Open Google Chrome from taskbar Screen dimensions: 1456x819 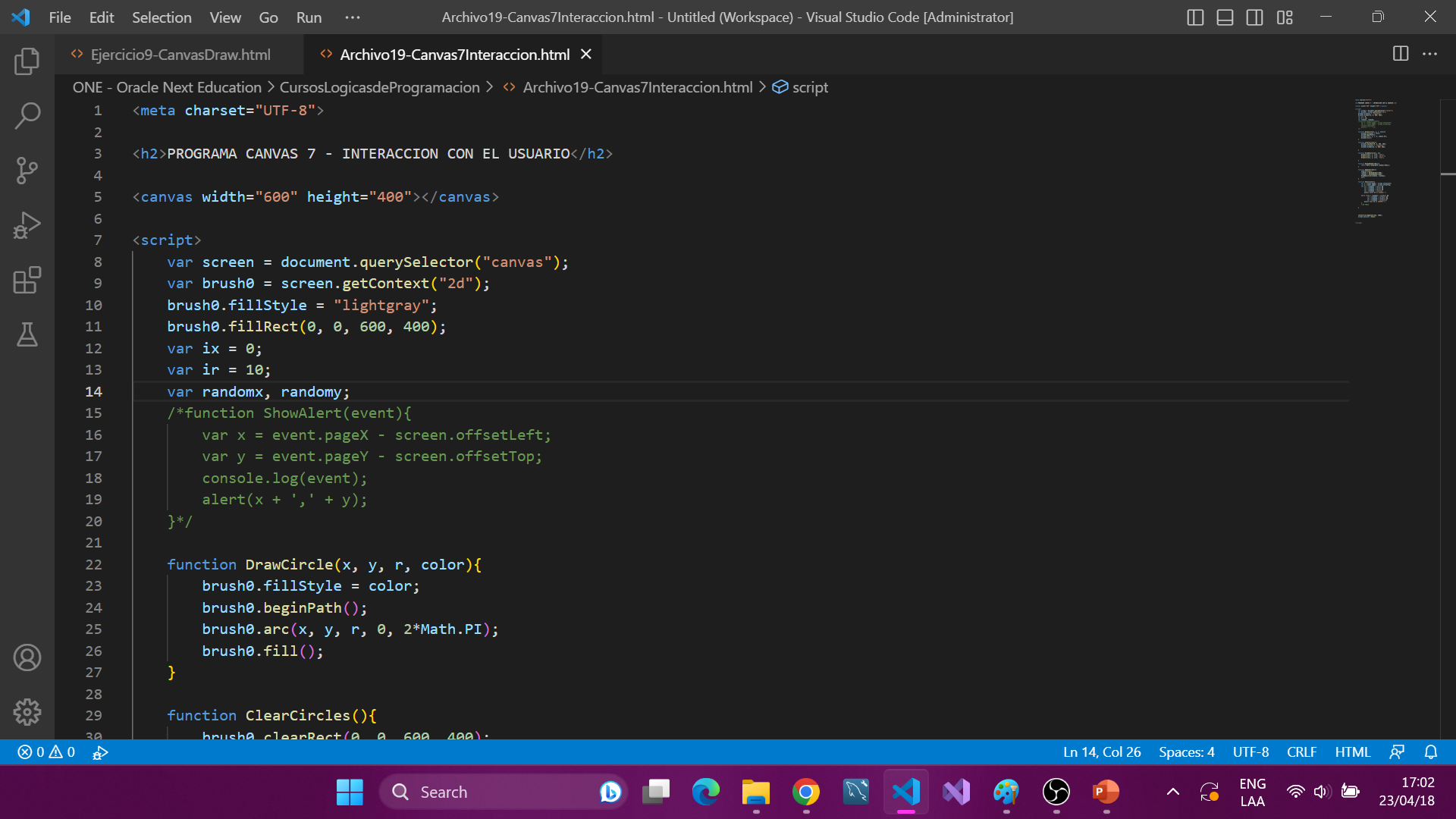(x=805, y=792)
